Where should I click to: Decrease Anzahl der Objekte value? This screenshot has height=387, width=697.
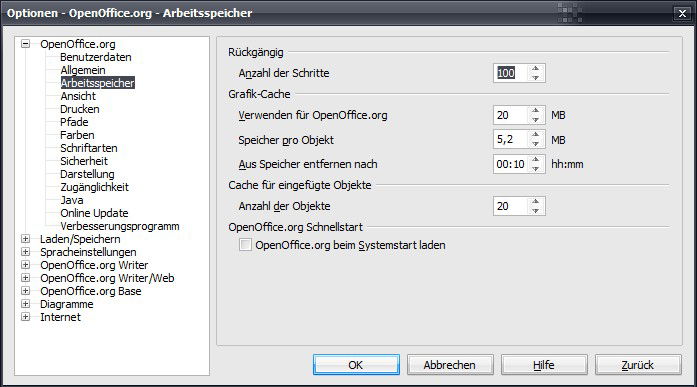[536, 211]
